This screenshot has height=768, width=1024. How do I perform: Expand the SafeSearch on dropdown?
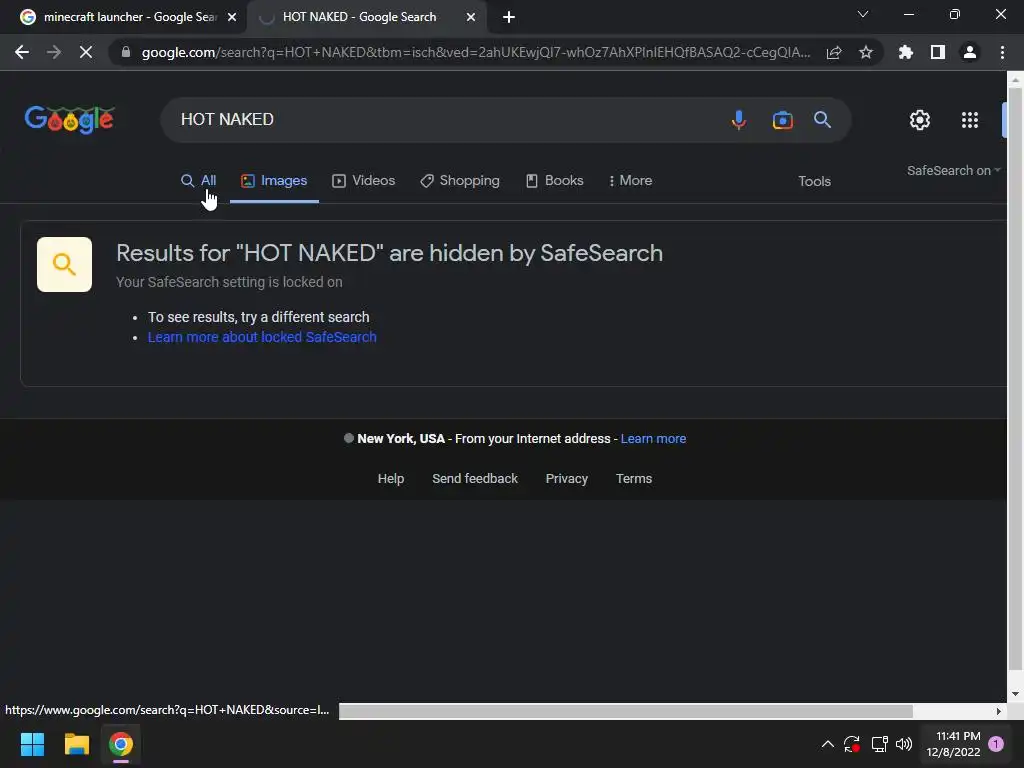coord(953,170)
